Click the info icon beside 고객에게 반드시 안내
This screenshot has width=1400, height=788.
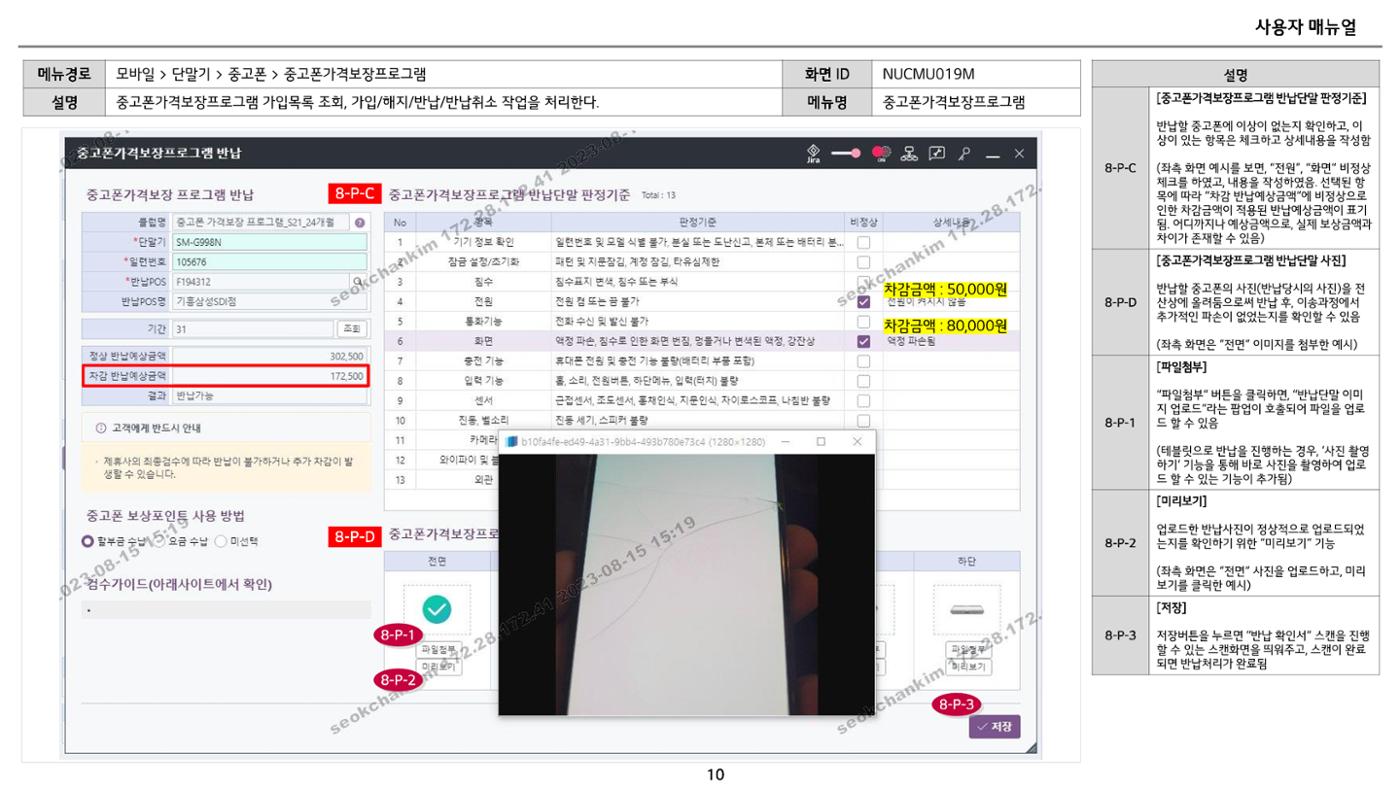[100, 428]
